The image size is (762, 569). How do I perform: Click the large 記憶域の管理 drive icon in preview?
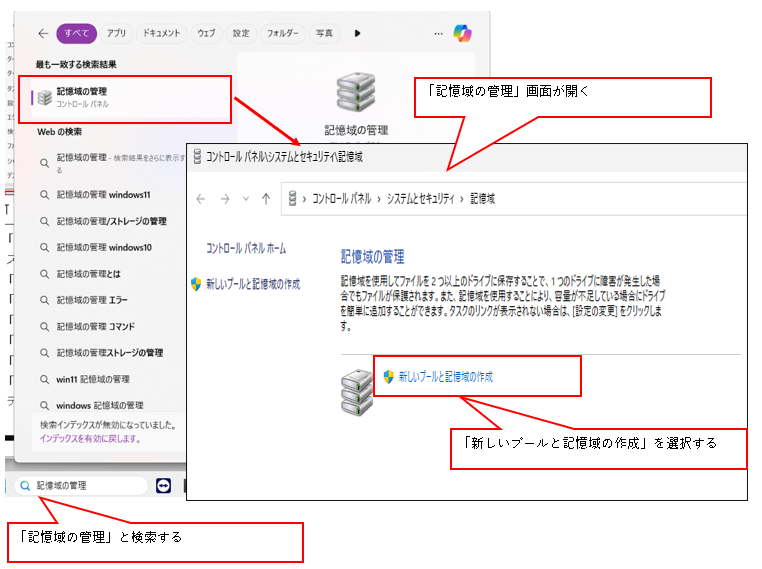356,94
